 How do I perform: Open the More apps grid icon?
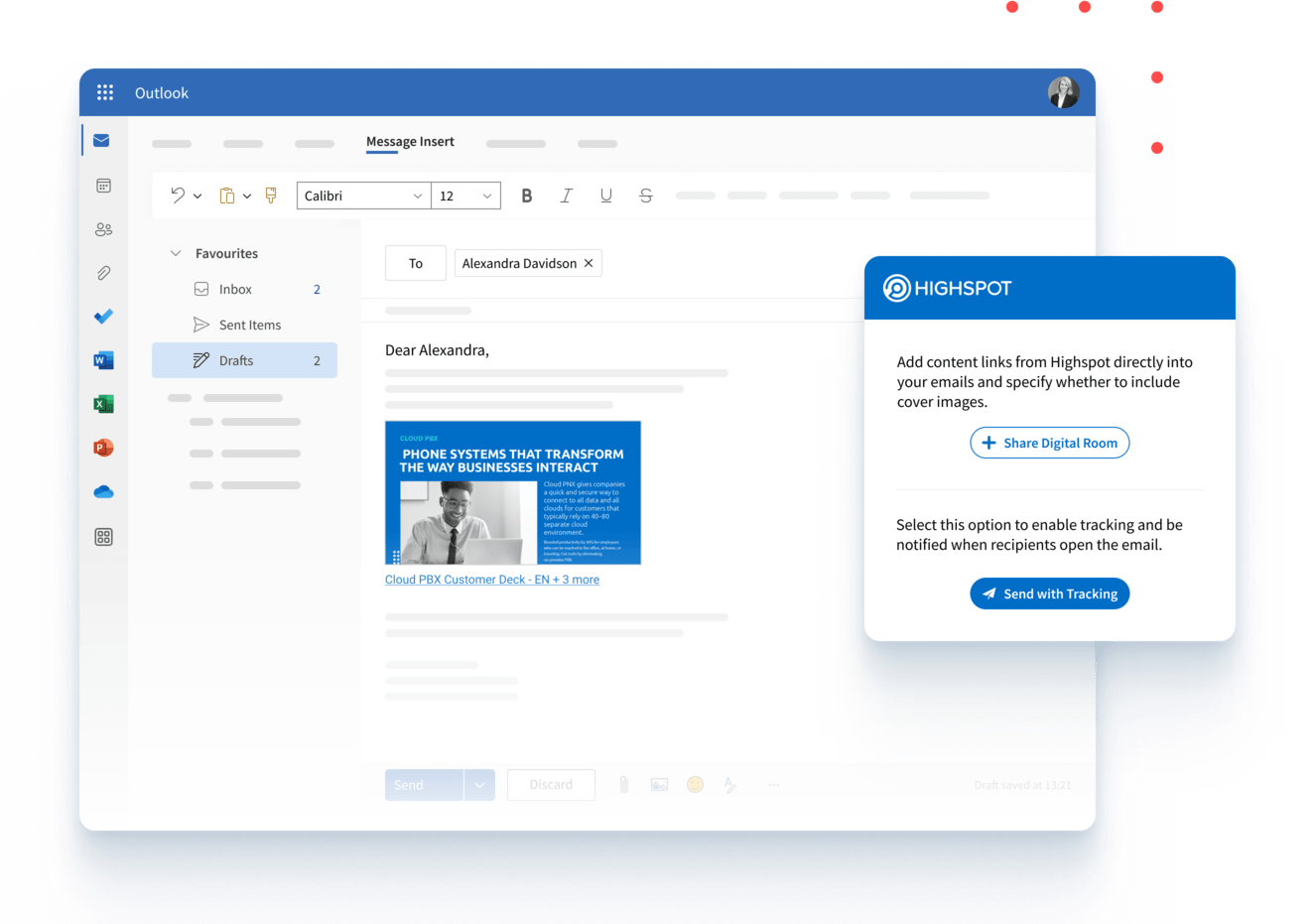click(103, 537)
